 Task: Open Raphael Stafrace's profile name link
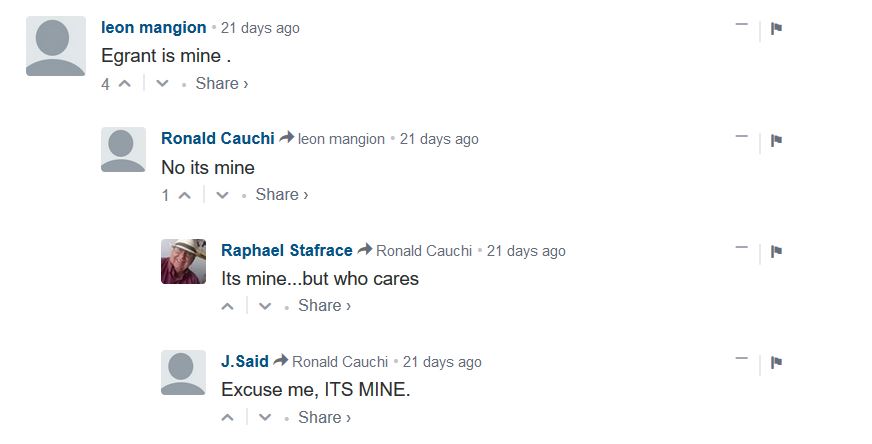[x=286, y=250]
